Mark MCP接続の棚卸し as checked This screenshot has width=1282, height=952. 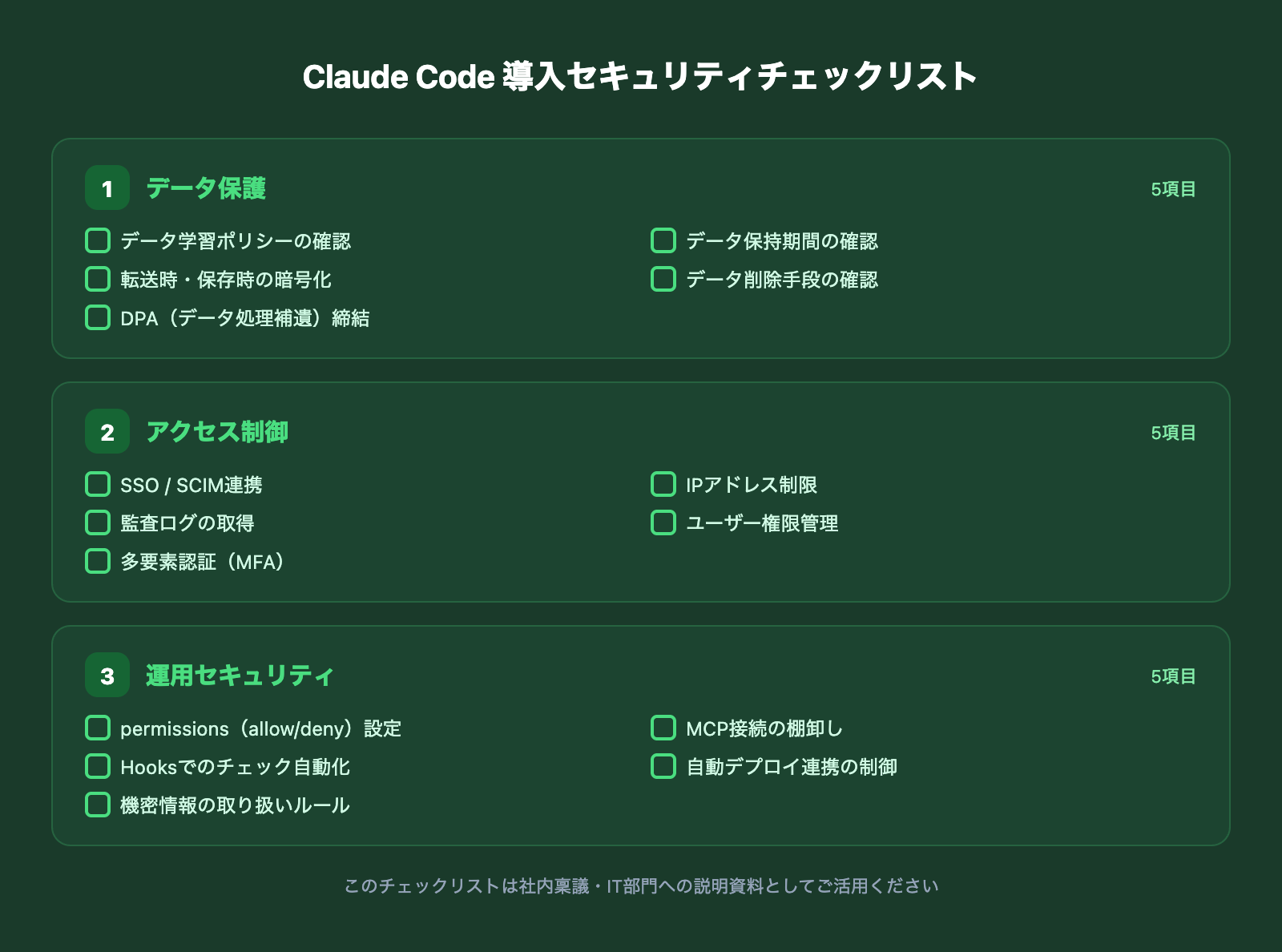tap(663, 728)
